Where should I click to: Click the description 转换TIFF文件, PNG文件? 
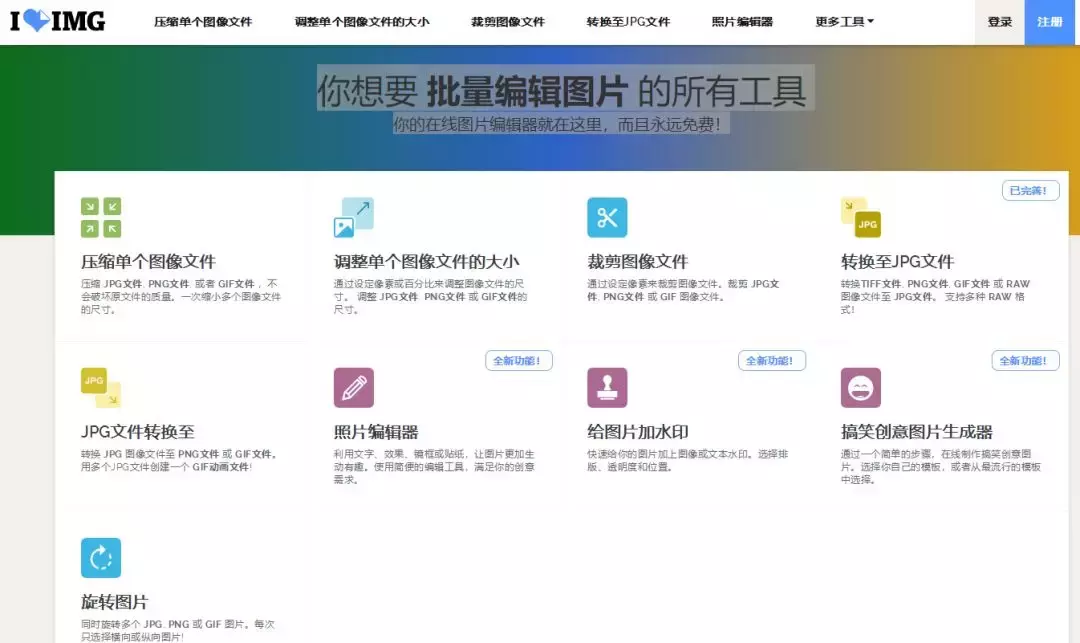935,297
